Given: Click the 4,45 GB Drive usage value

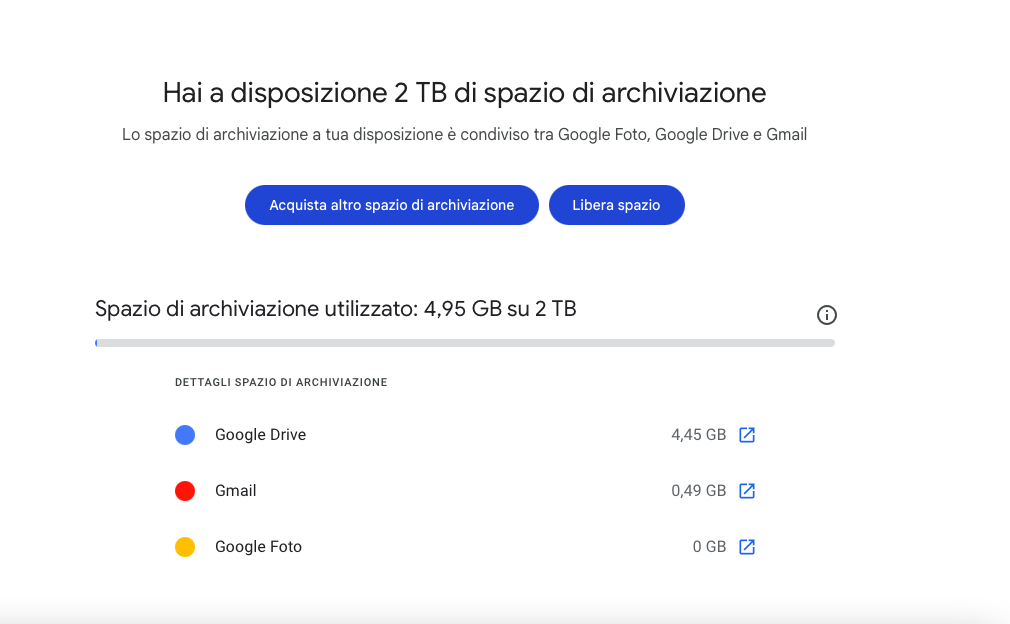Looking at the screenshot, I should (x=698, y=435).
